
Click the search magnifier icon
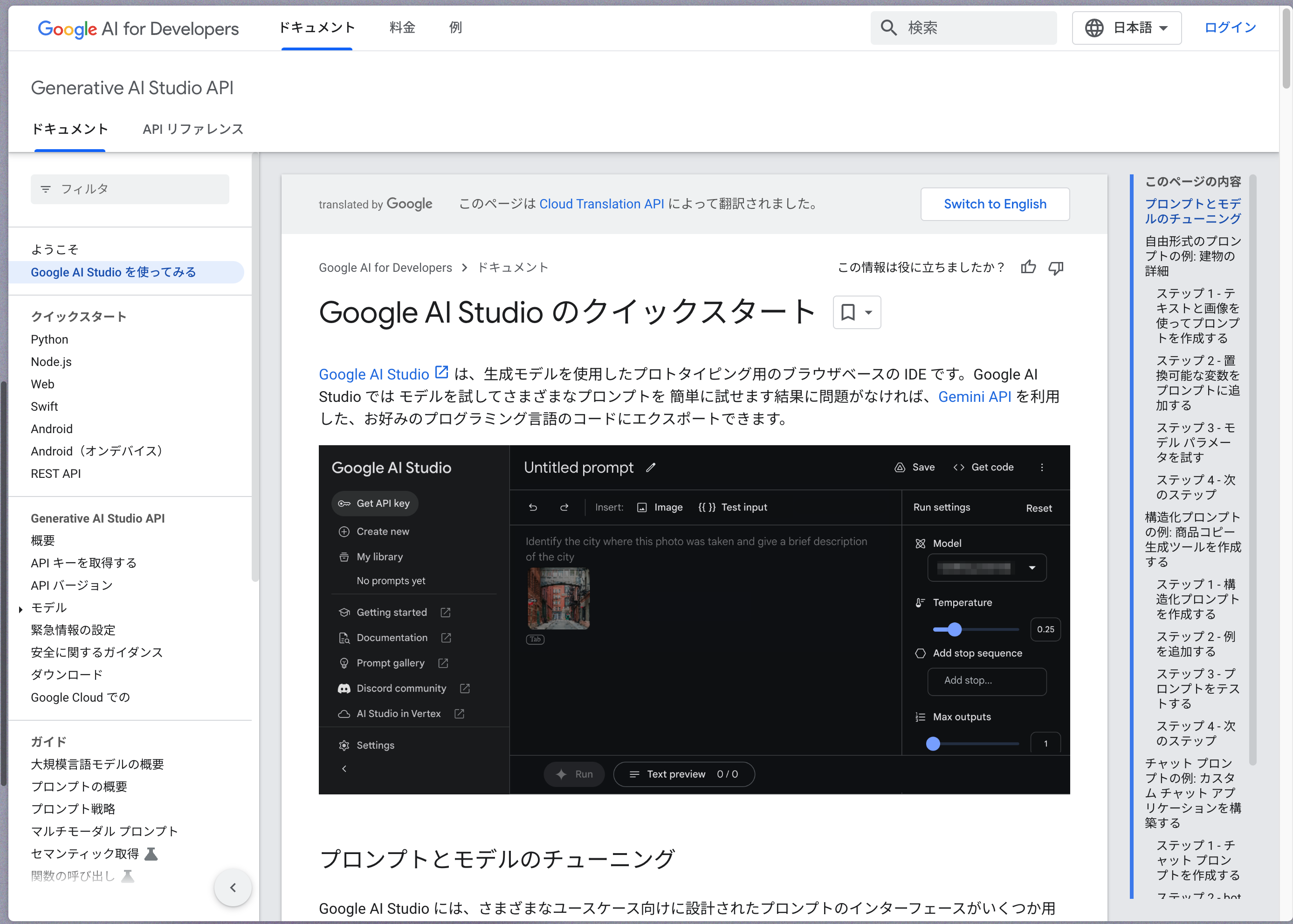click(x=888, y=28)
